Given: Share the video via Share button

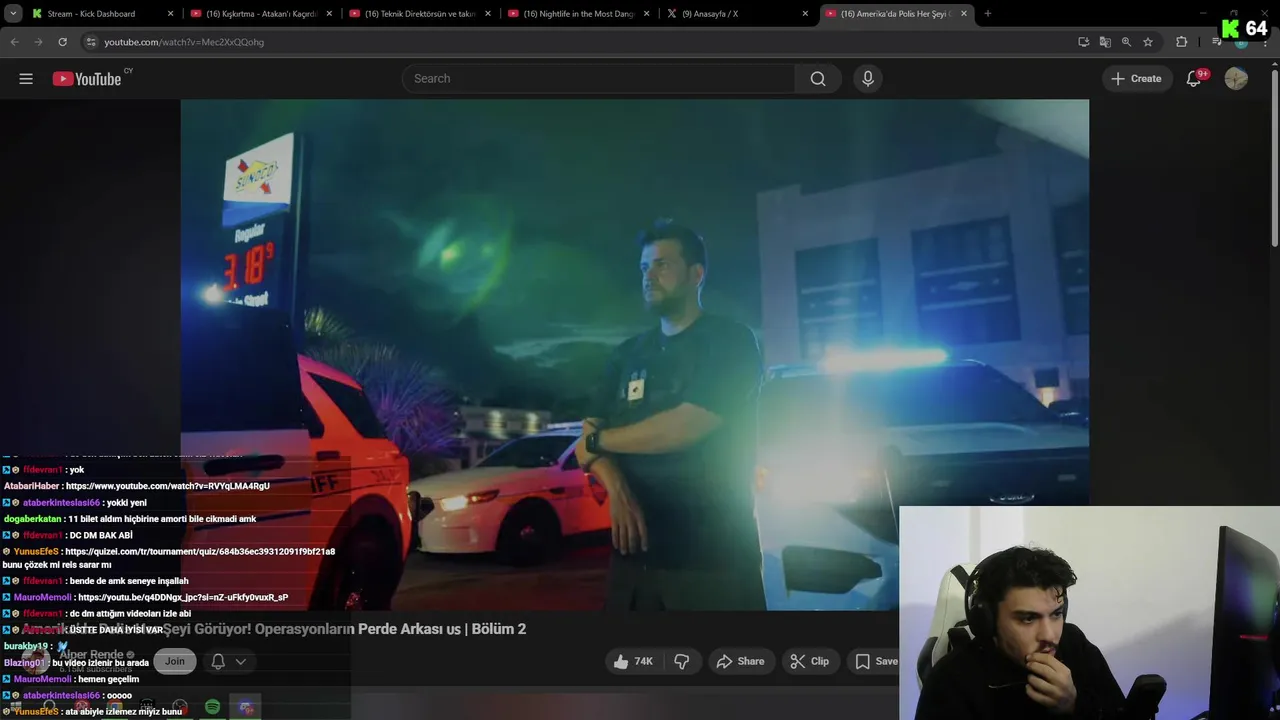Looking at the screenshot, I should (x=741, y=661).
